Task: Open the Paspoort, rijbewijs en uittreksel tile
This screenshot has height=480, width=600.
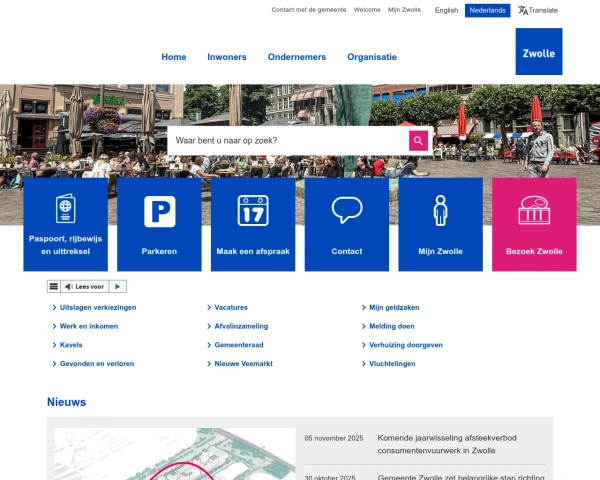Action: (65, 224)
